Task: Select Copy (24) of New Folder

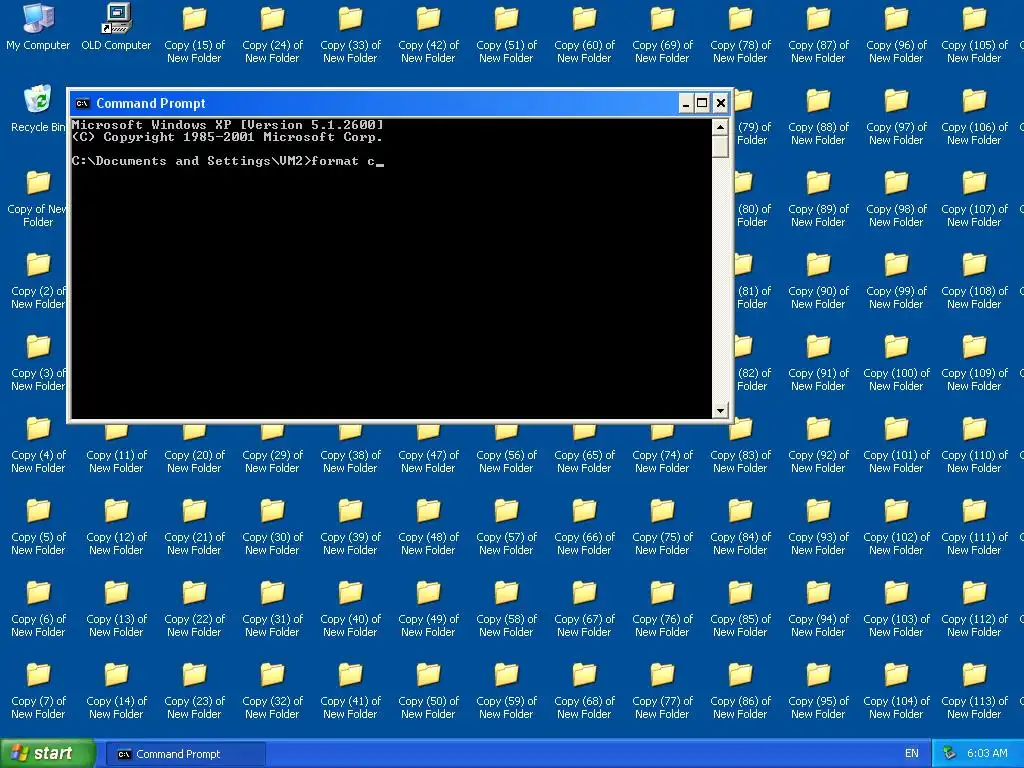Action: point(272,34)
